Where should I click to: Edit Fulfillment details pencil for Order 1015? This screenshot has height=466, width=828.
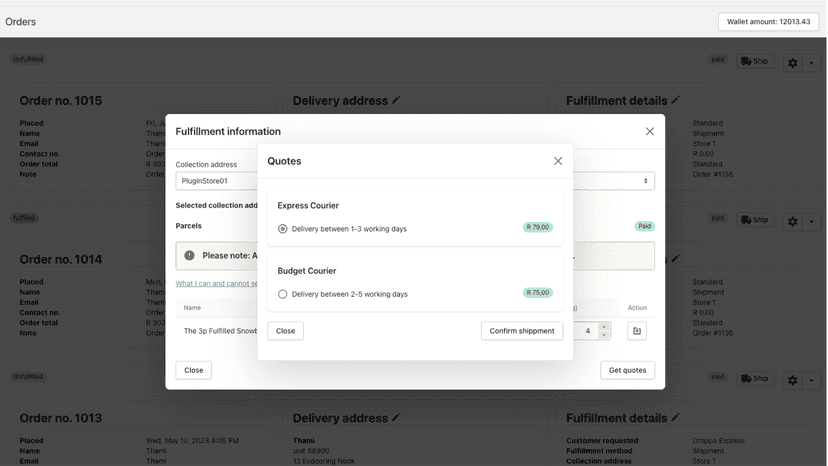(675, 100)
